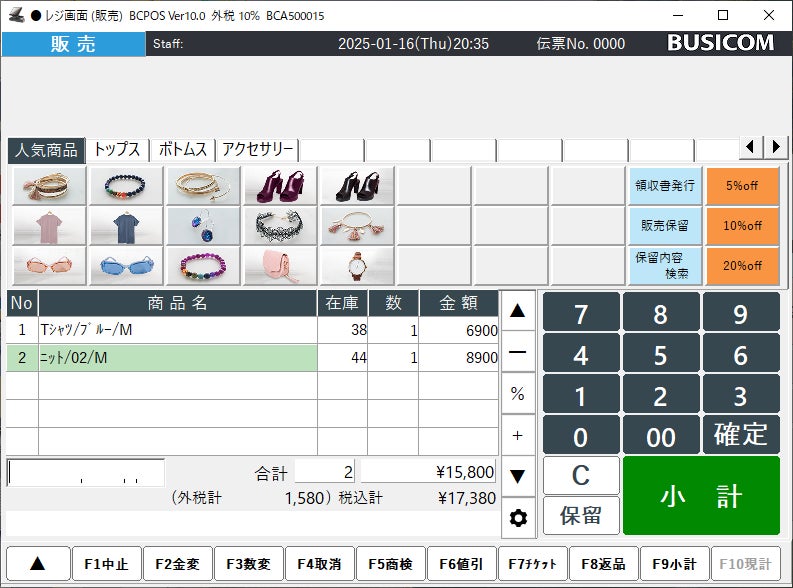Pick the pink shoulder bag product
Image resolution: width=793 pixels, height=588 pixels.
point(280,266)
